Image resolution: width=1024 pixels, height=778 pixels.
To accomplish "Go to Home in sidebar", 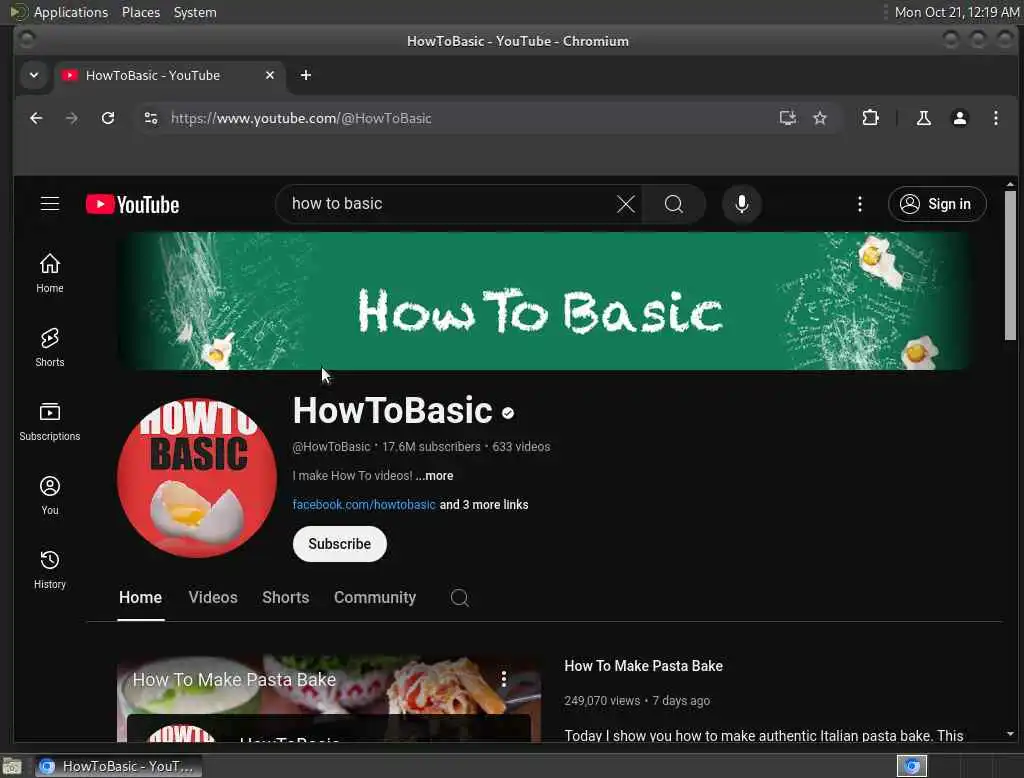I will 50,274.
